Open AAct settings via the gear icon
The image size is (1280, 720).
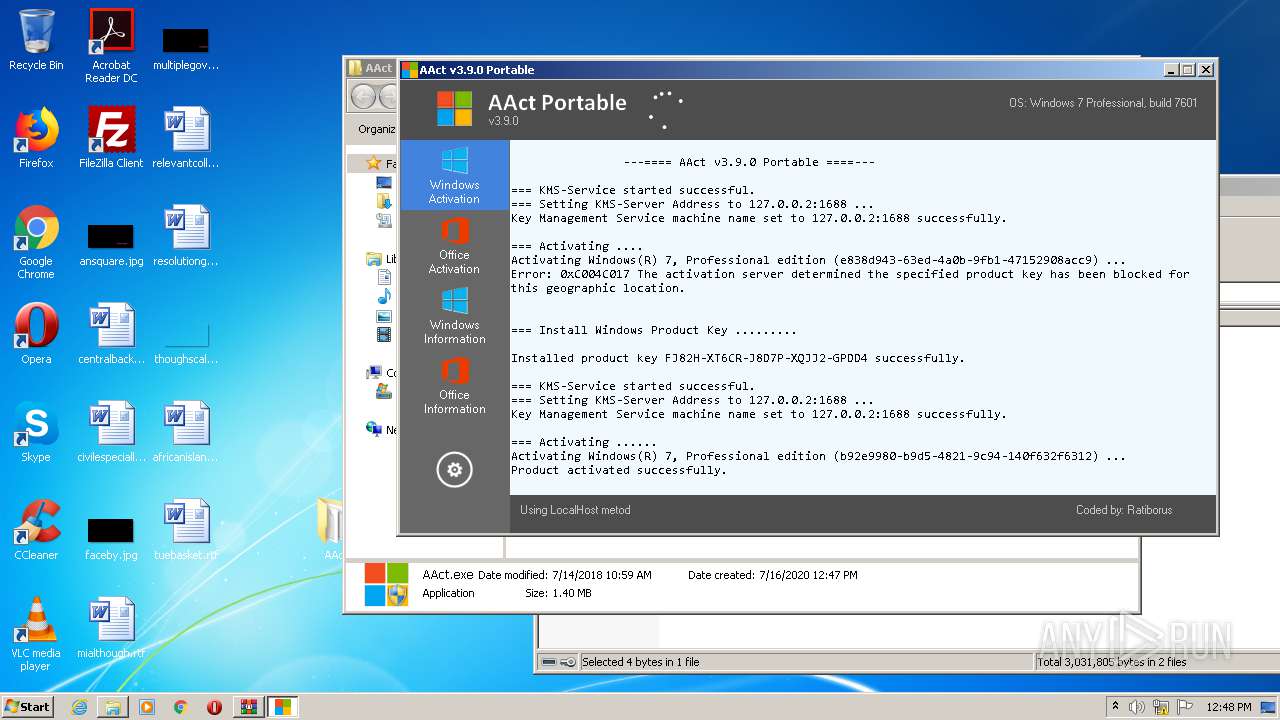(454, 469)
